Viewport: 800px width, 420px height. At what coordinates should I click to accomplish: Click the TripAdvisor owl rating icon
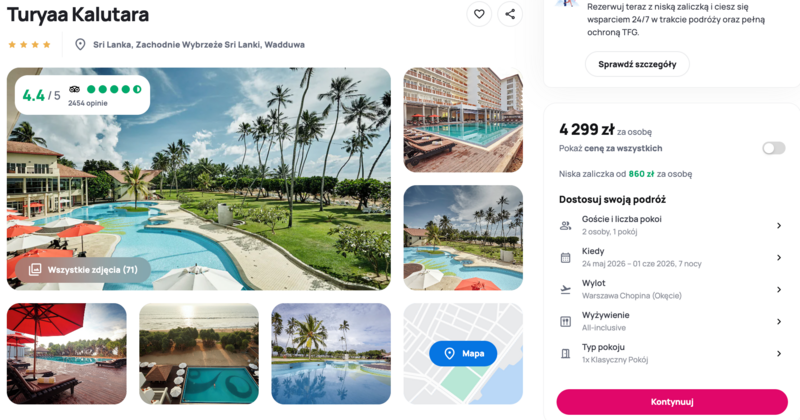click(x=74, y=89)
